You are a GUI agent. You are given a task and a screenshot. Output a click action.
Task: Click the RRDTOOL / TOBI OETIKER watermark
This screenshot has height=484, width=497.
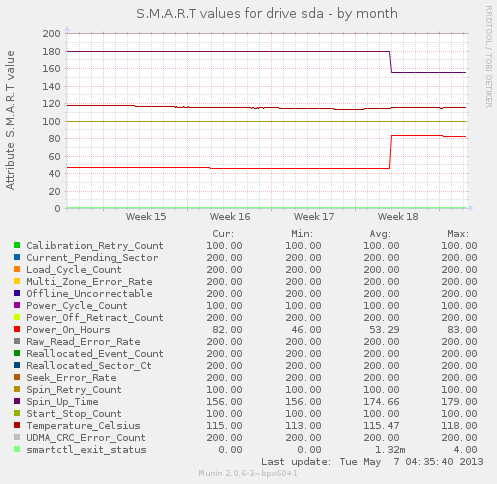(x=489, y=57)
